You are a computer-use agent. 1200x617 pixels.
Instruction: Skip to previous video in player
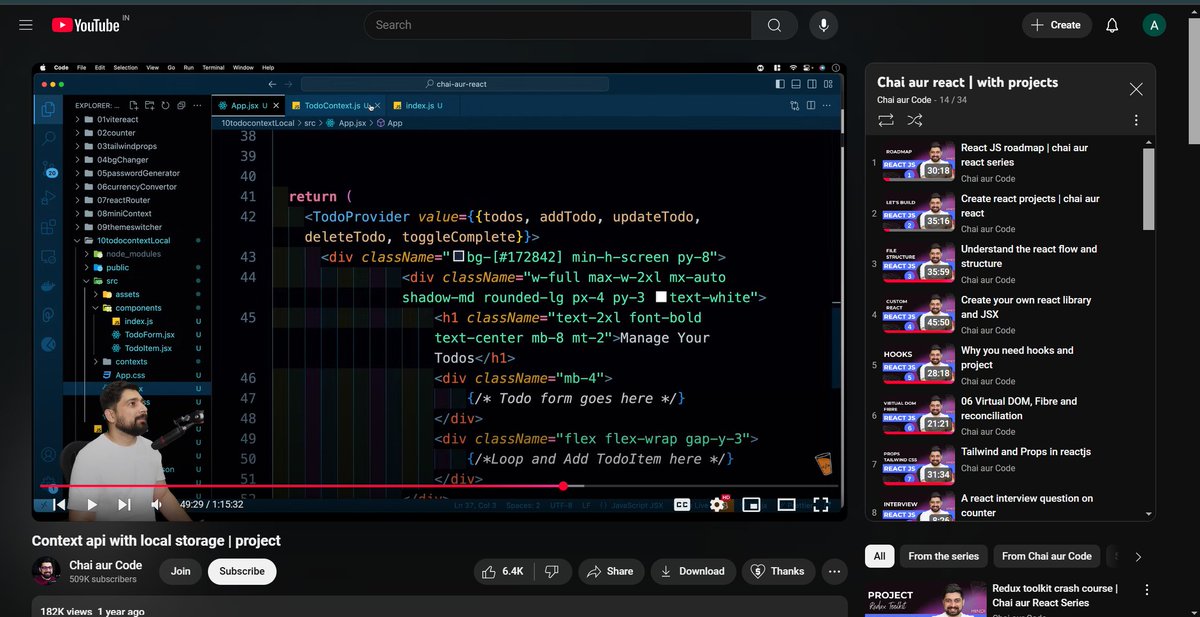(x=59, y=505)
